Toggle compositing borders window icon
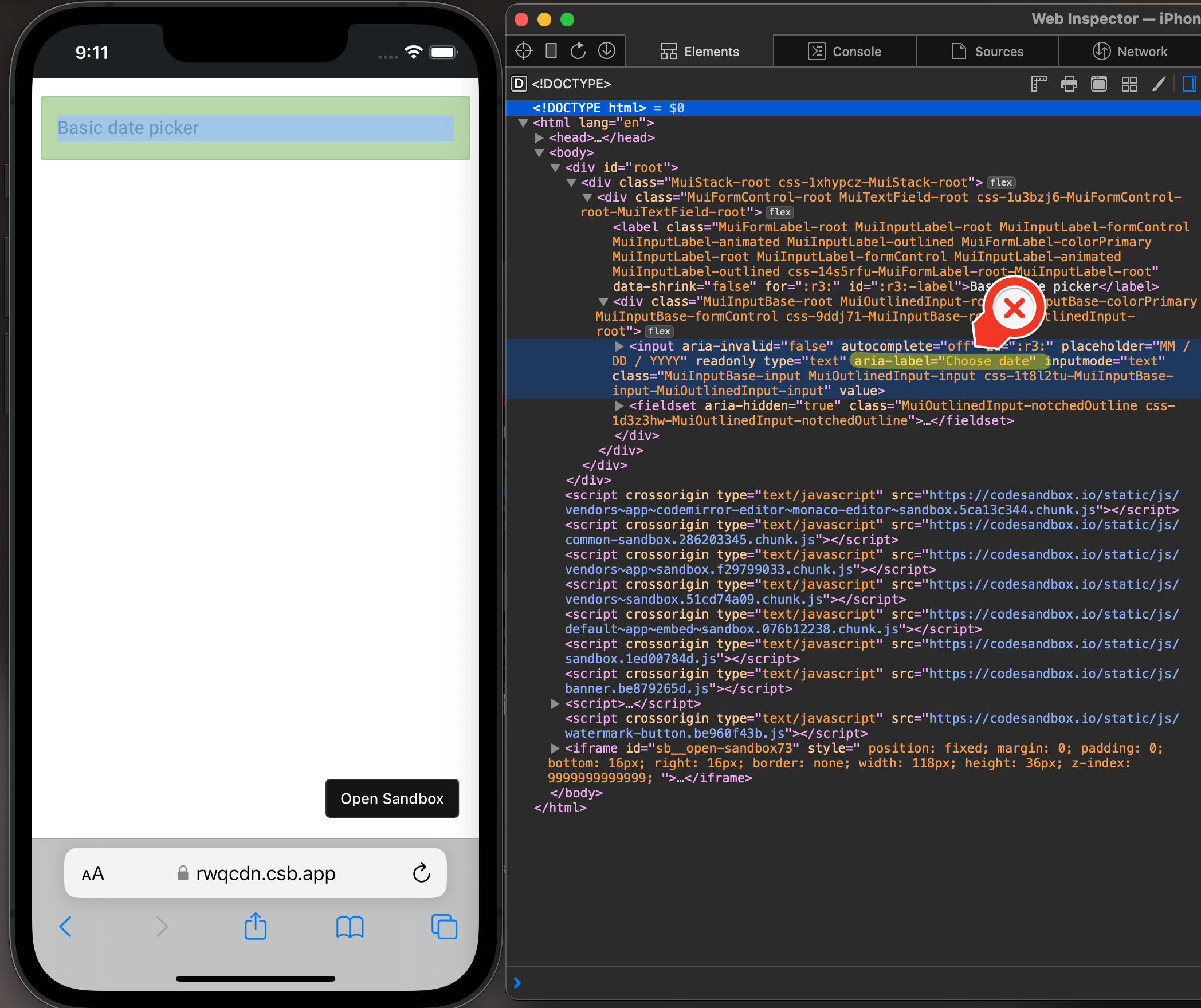This screenshot has height=1008, width=1201. 1099,84
